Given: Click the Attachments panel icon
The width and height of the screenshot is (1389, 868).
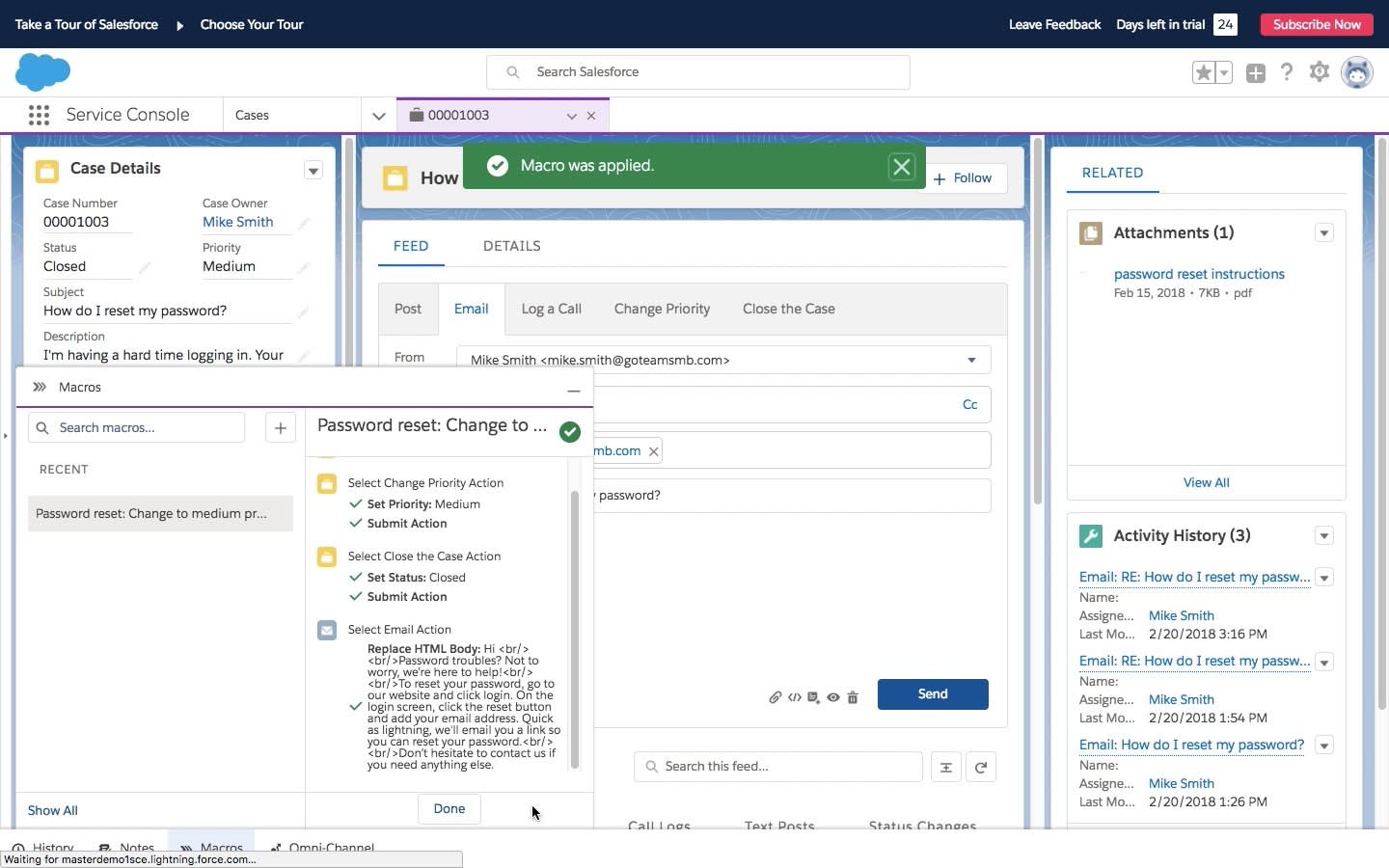Looking at the screenshot, I should tap(1091, 233).
